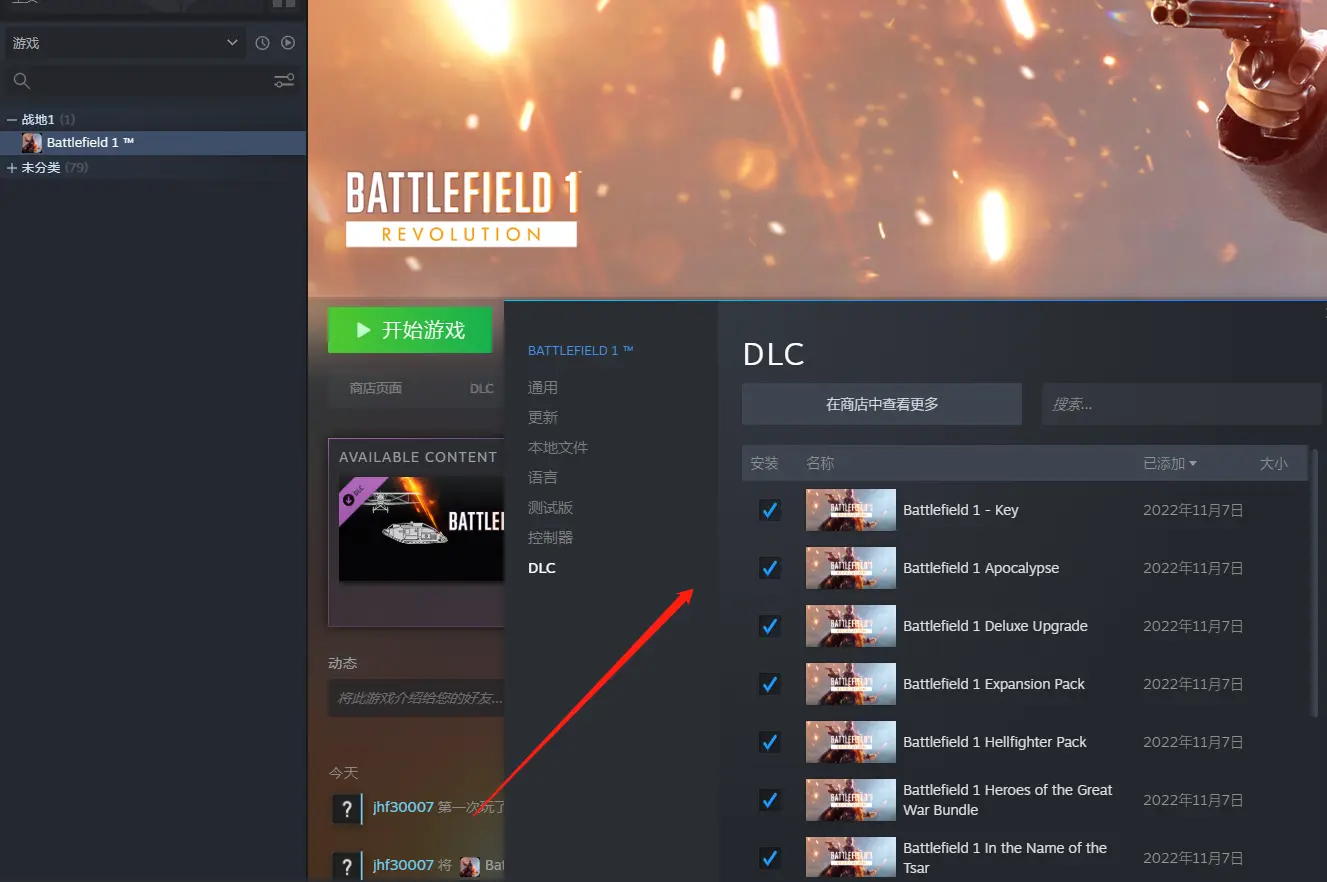Toggle install checkbox for Hellfighter Pack
This screenshot has width=1327, height=882.
[770, 742]
